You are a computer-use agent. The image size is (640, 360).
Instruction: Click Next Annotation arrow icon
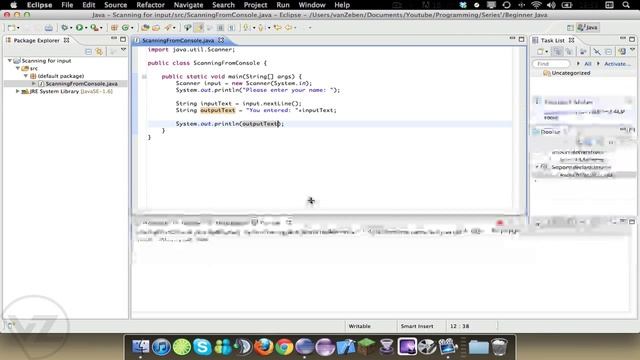pyautogui.click(x=246, y=28)
